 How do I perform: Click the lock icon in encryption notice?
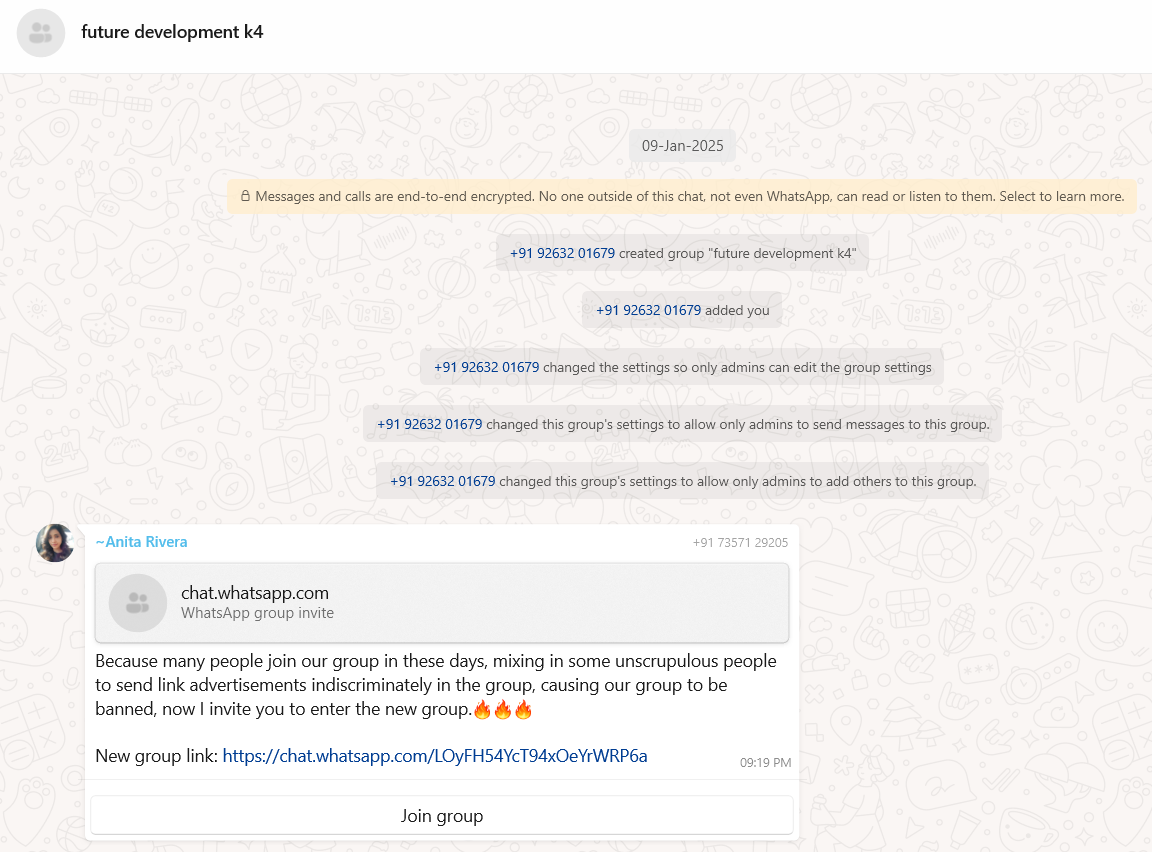(245, 196)
